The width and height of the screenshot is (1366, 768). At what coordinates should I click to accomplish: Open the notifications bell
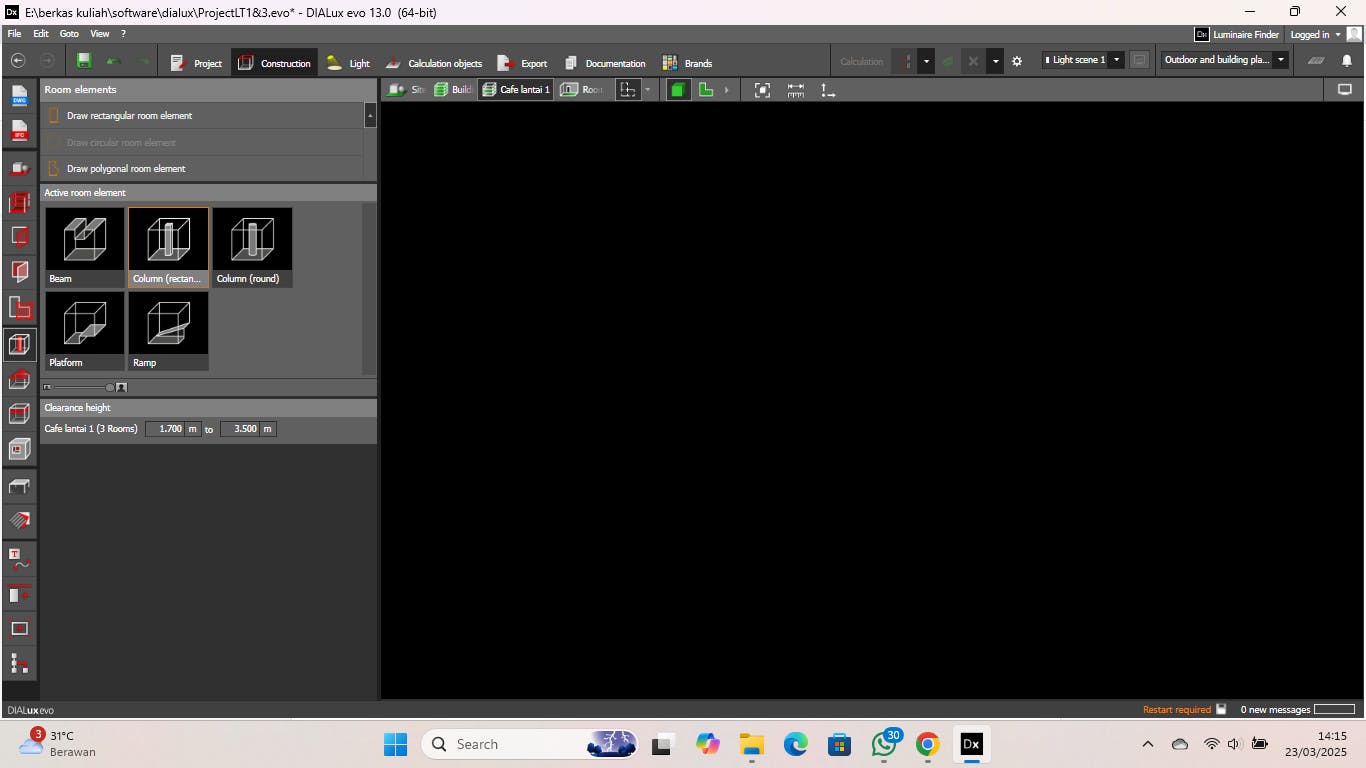click(1347, 61)
